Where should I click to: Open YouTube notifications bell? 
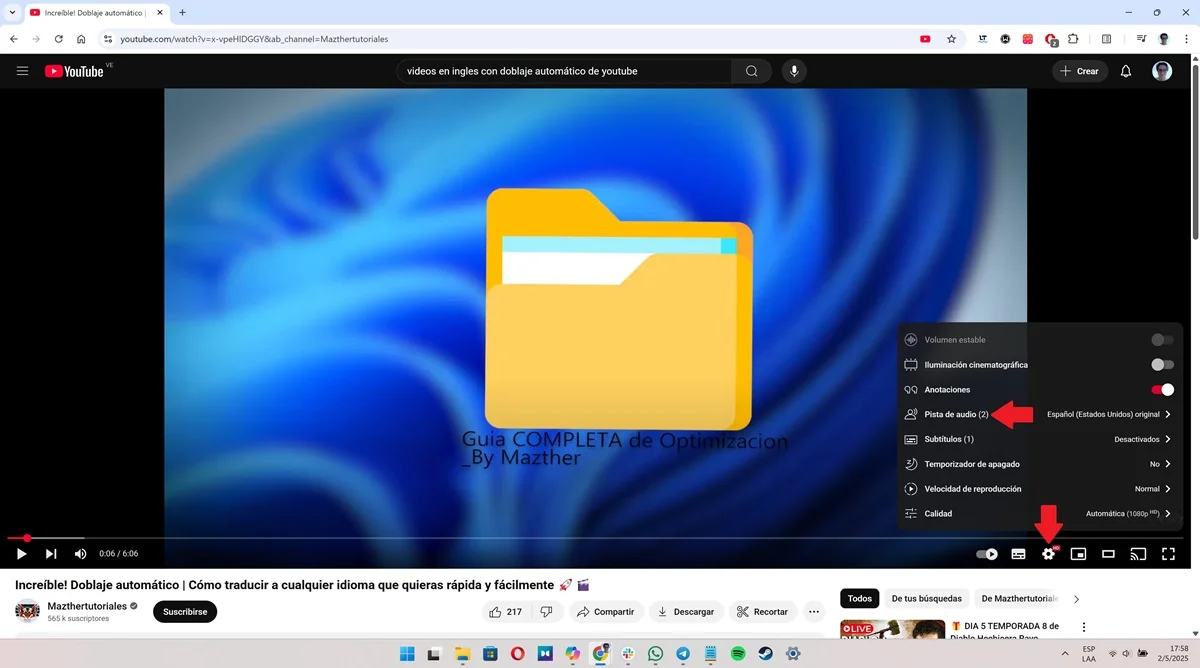coord(1126,71)
